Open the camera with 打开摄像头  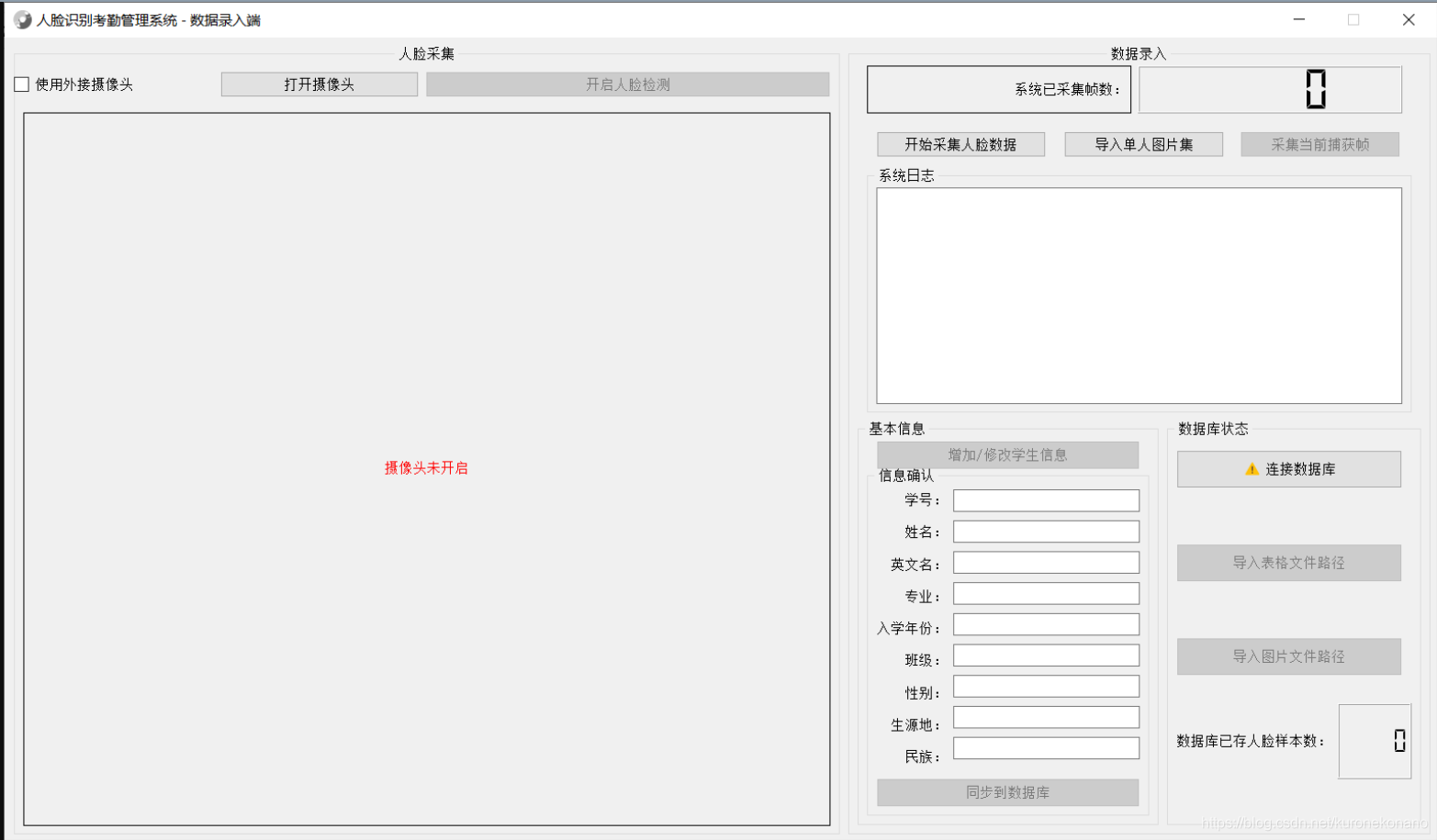[319, 84]
